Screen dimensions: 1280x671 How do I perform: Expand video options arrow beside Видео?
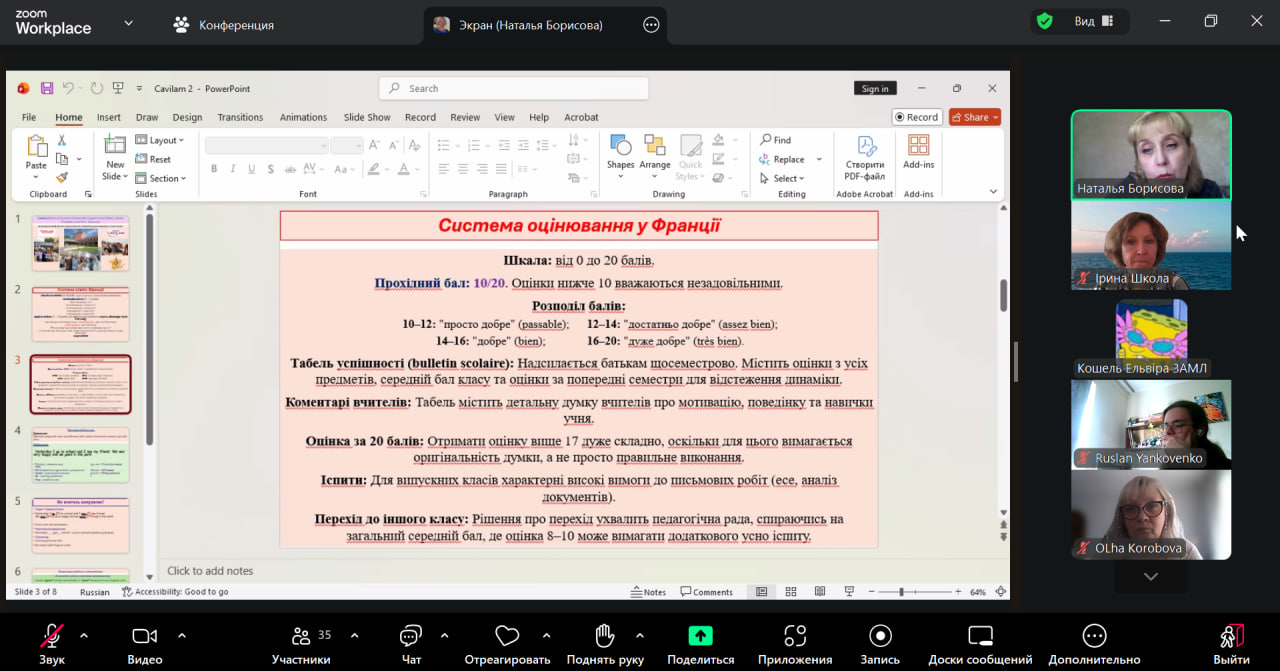pos(182,635)
